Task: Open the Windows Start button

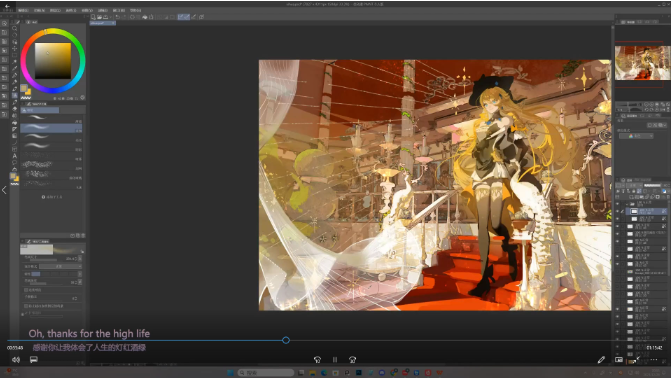Action: click(230, 373)
